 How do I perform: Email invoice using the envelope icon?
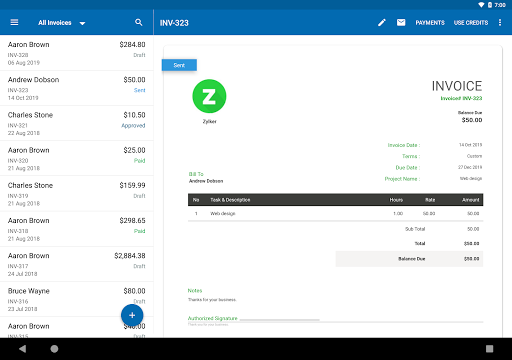pos(401,22)
